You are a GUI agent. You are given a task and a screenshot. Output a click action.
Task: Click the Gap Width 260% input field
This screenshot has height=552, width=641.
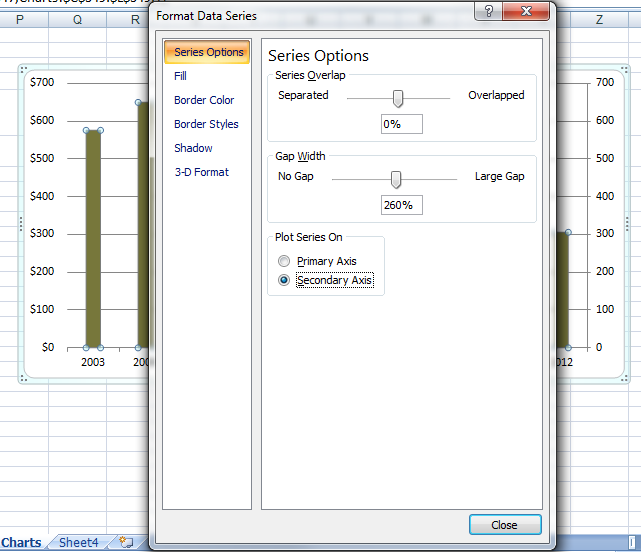tap(402, 205)
